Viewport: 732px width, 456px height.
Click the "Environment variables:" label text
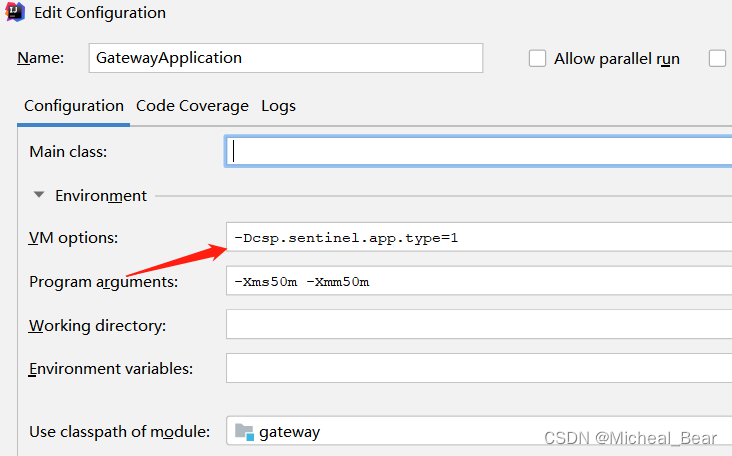click(x=111, y=369)
